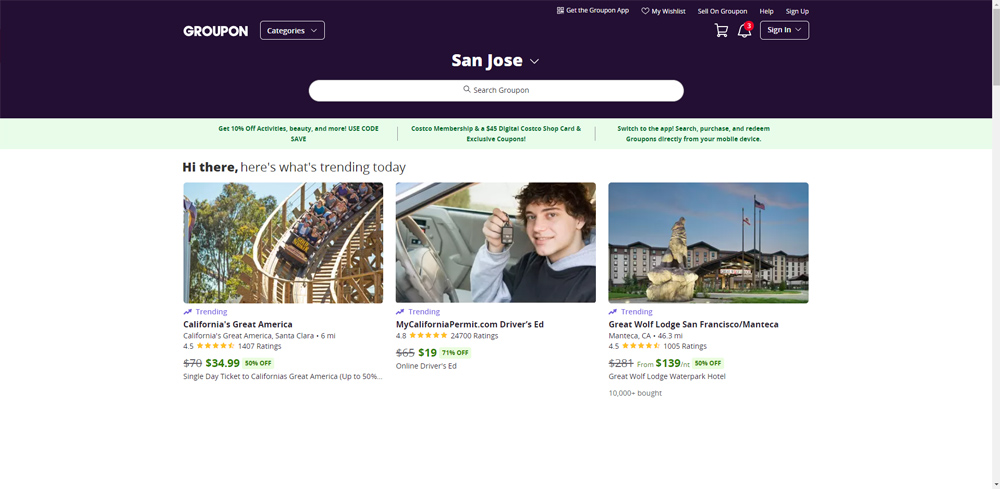Click the heart icon for My Wishlist

point(645,11)
